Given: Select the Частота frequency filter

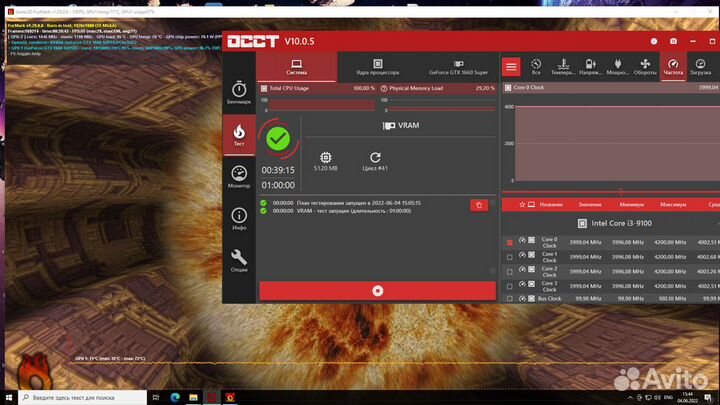Looking at the screenshot, I should [x=673, y=67].
